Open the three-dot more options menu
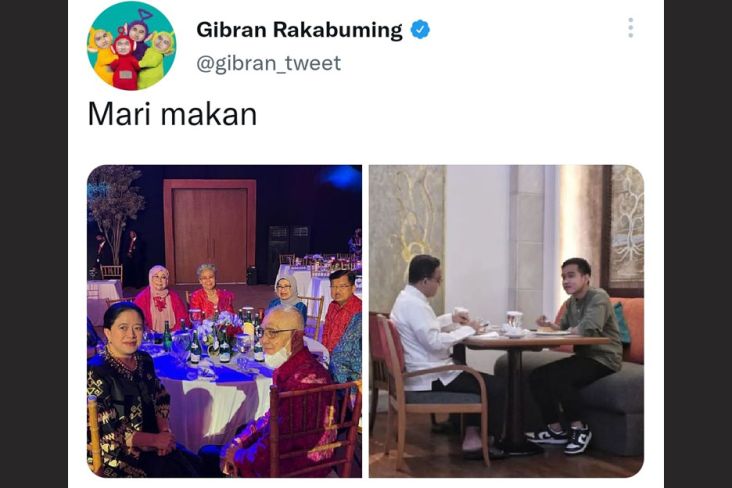732x488 pixels. point(630,28)
